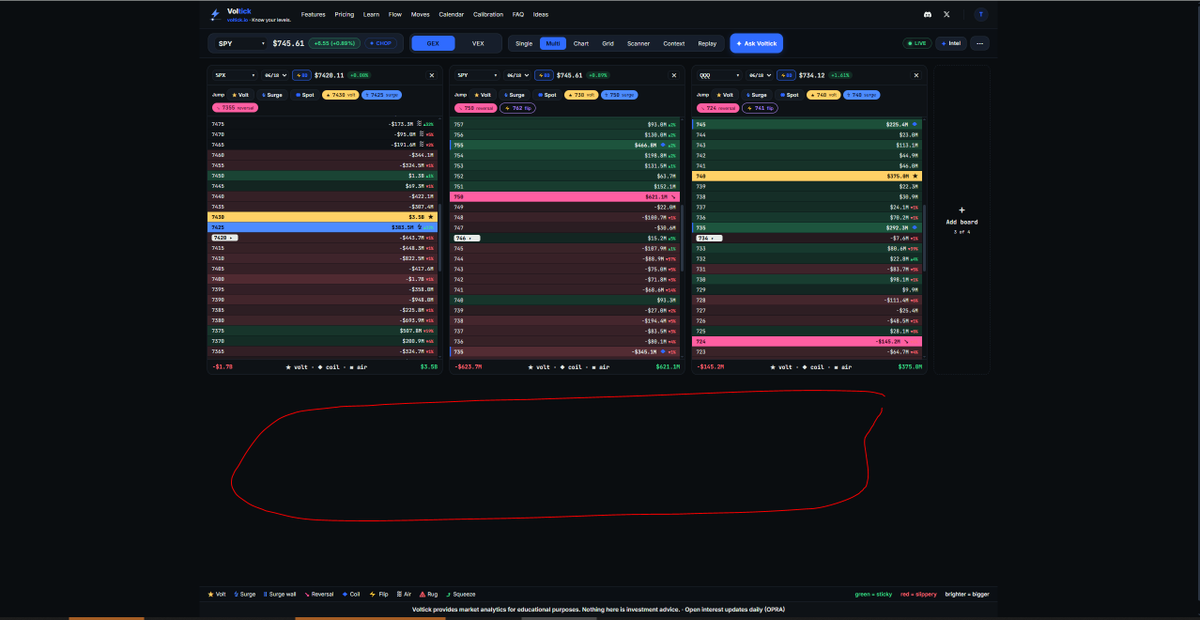Select the Grid view tab
The width and height of the screenshot is (1200, 620).
[x=608, y=43]
